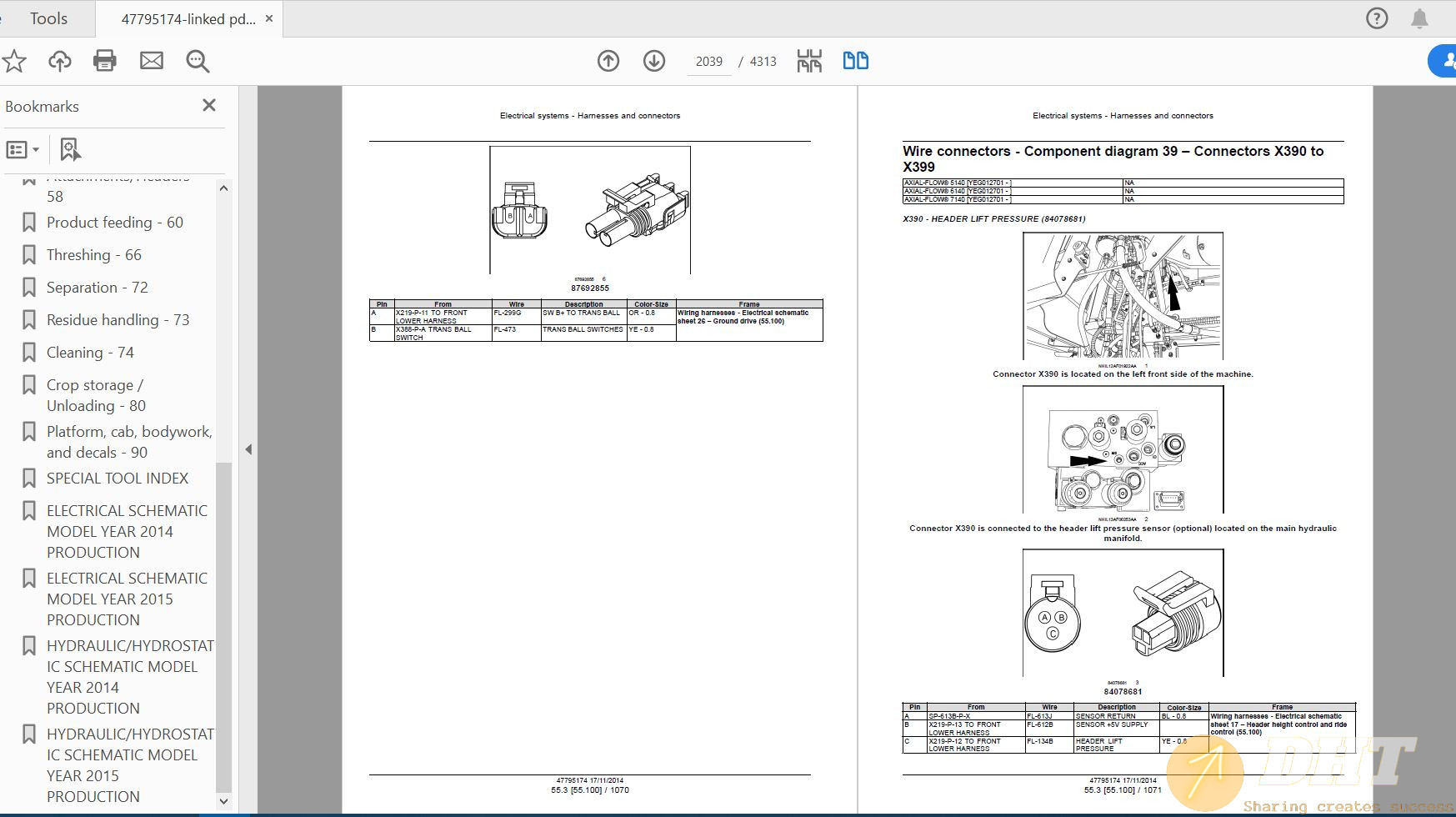Send the file by email envelope icon
The width and height of the screenshot is (1456, 817).
pyautogui.click(x=152, y=61)
